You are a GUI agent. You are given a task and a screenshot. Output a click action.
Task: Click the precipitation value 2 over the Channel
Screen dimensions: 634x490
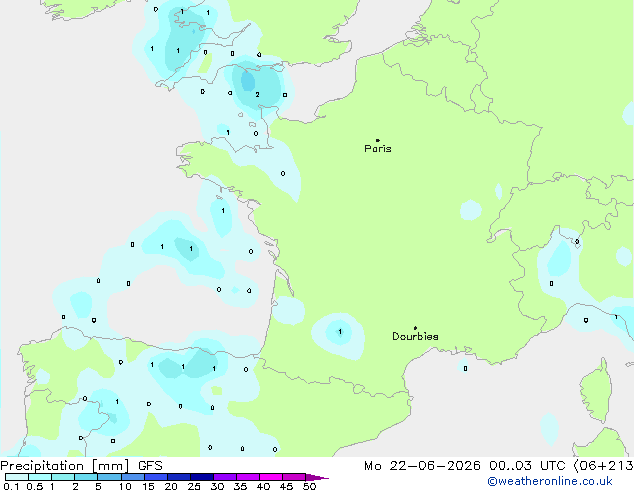(257, 95)
